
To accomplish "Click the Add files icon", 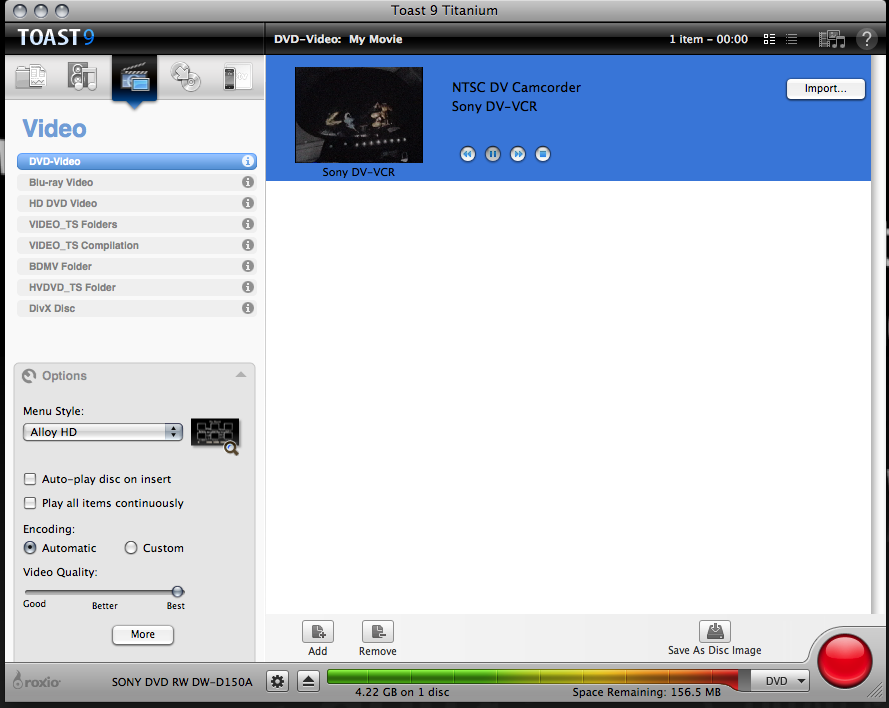I will 318,631.
